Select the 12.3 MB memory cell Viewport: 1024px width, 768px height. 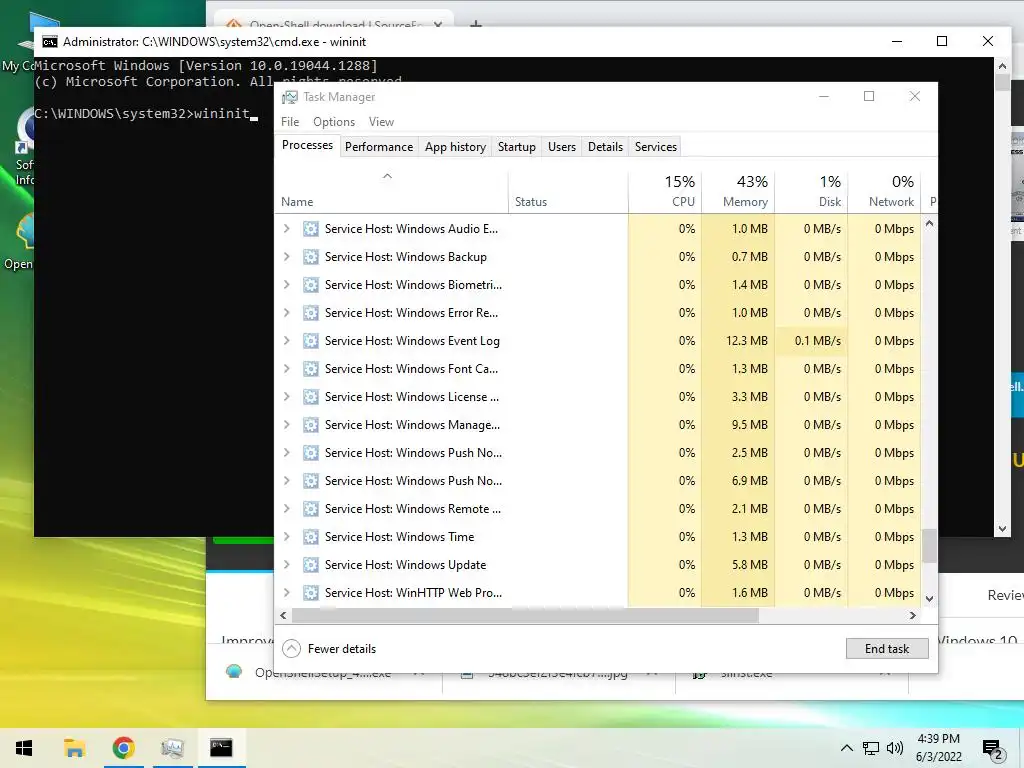(738, 340)
